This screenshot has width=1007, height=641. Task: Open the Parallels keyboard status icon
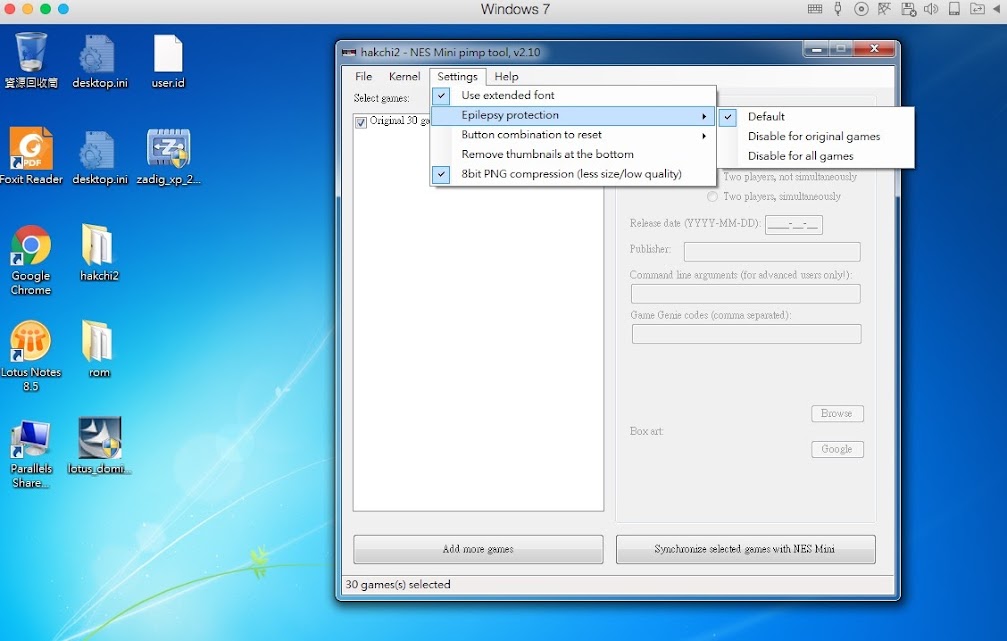(x=815, y=9)
